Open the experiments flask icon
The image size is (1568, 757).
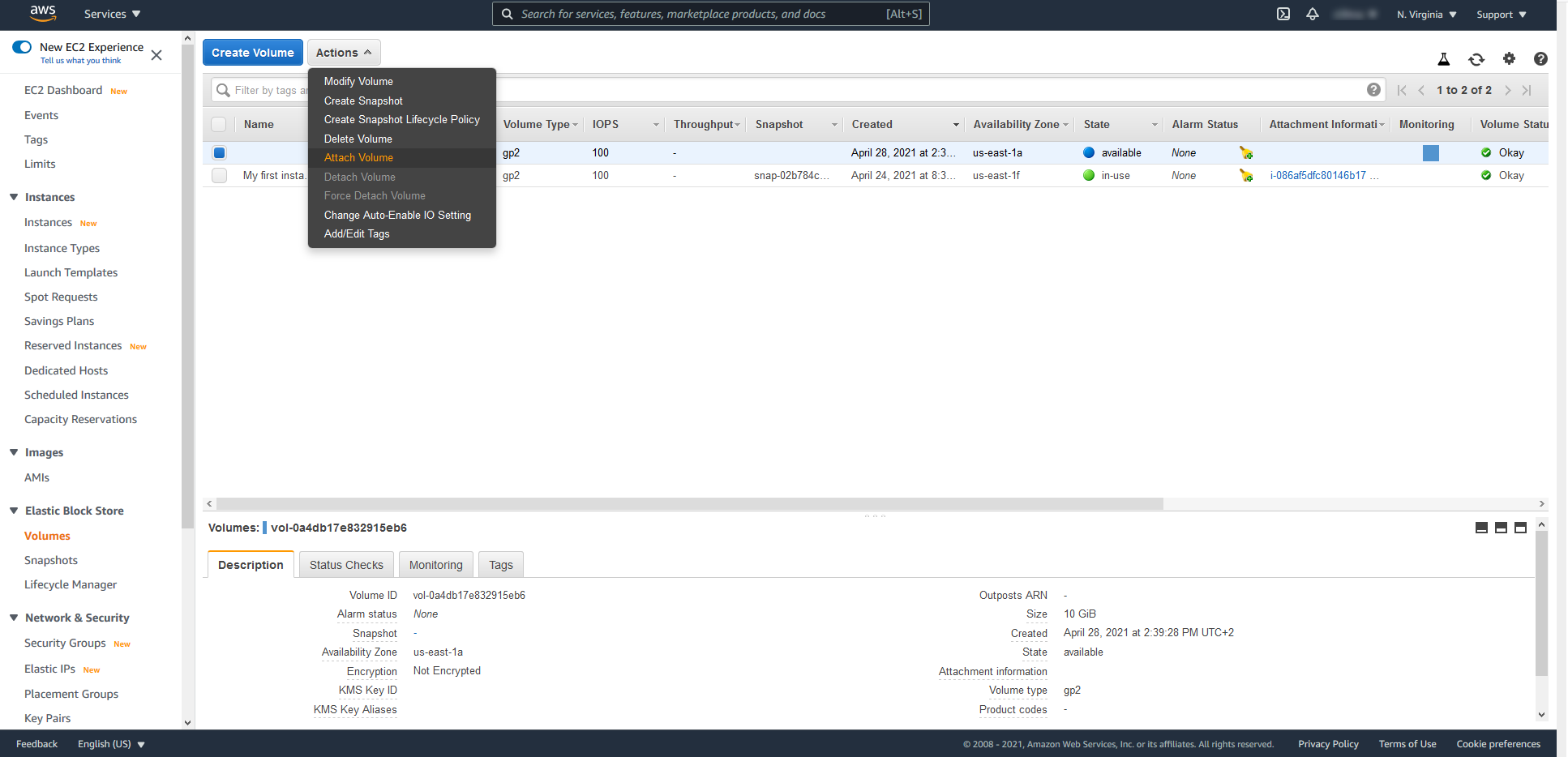click(x=1444, y=59)
